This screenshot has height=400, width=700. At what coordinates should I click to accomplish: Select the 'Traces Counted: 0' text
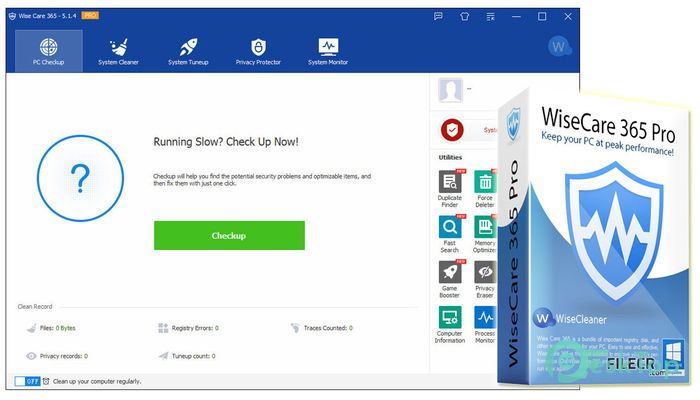(328, 328)
